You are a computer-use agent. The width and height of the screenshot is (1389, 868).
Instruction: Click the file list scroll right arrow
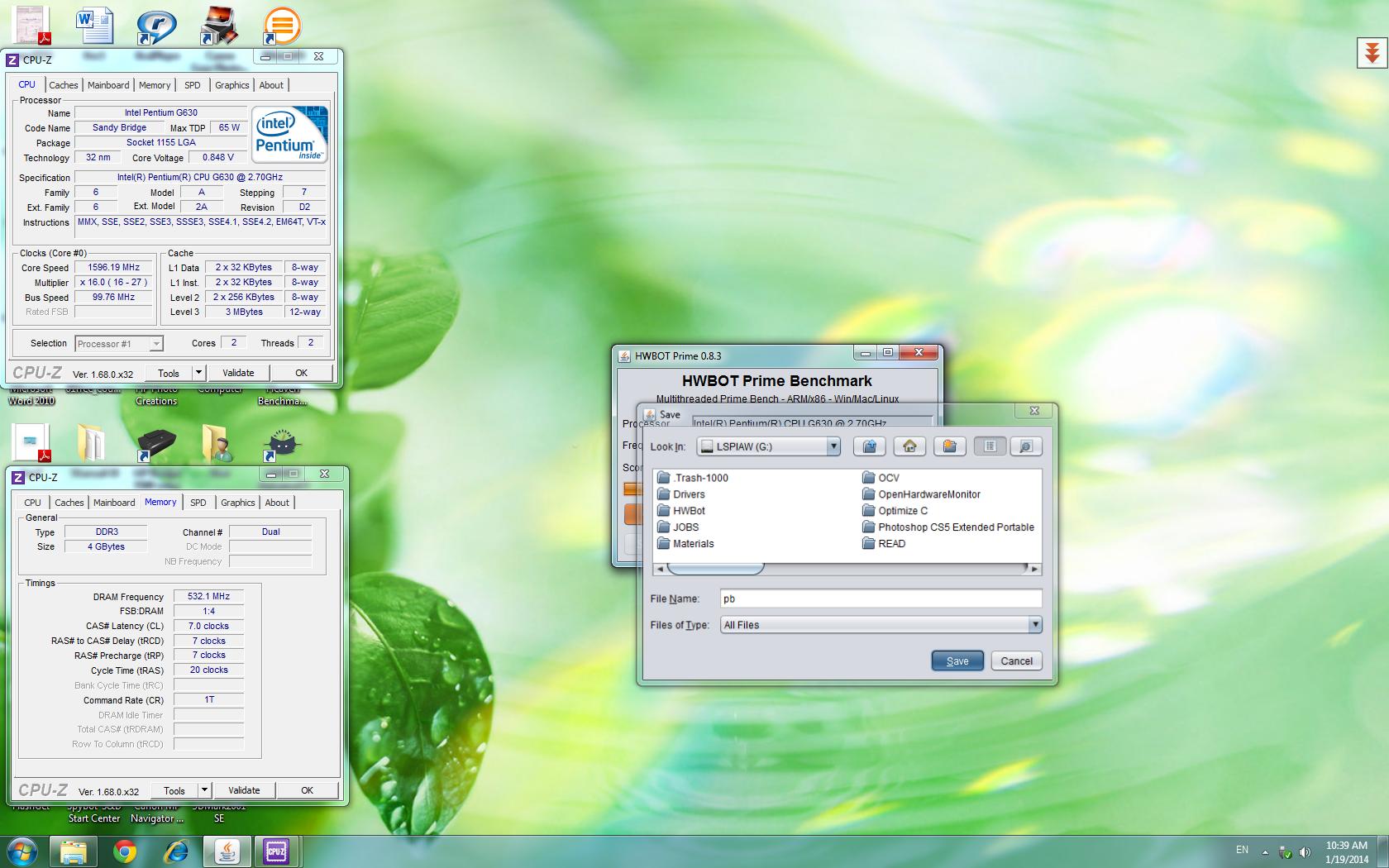tap(1034, 569)
